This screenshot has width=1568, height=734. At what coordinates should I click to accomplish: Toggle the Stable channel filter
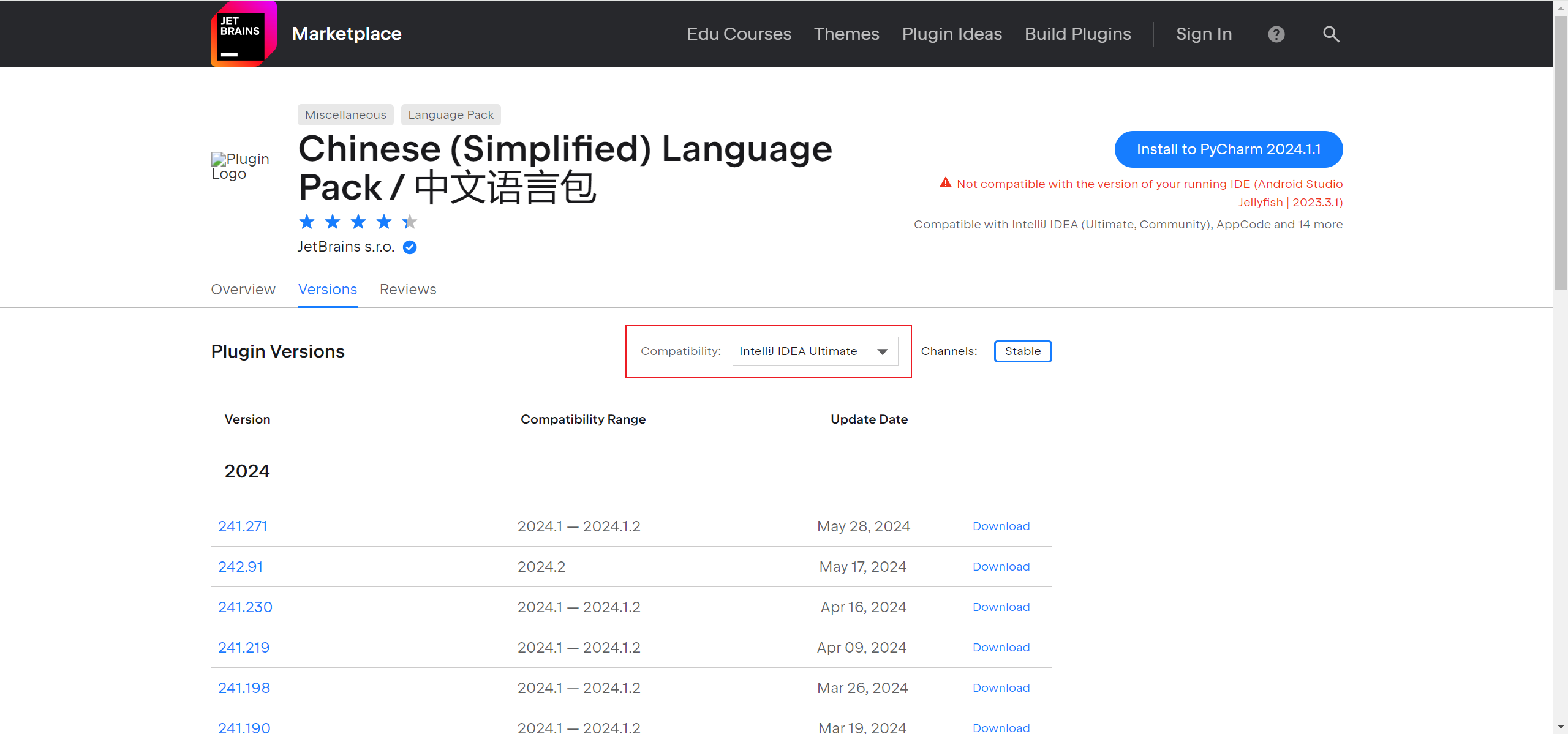coord(1022,351)
